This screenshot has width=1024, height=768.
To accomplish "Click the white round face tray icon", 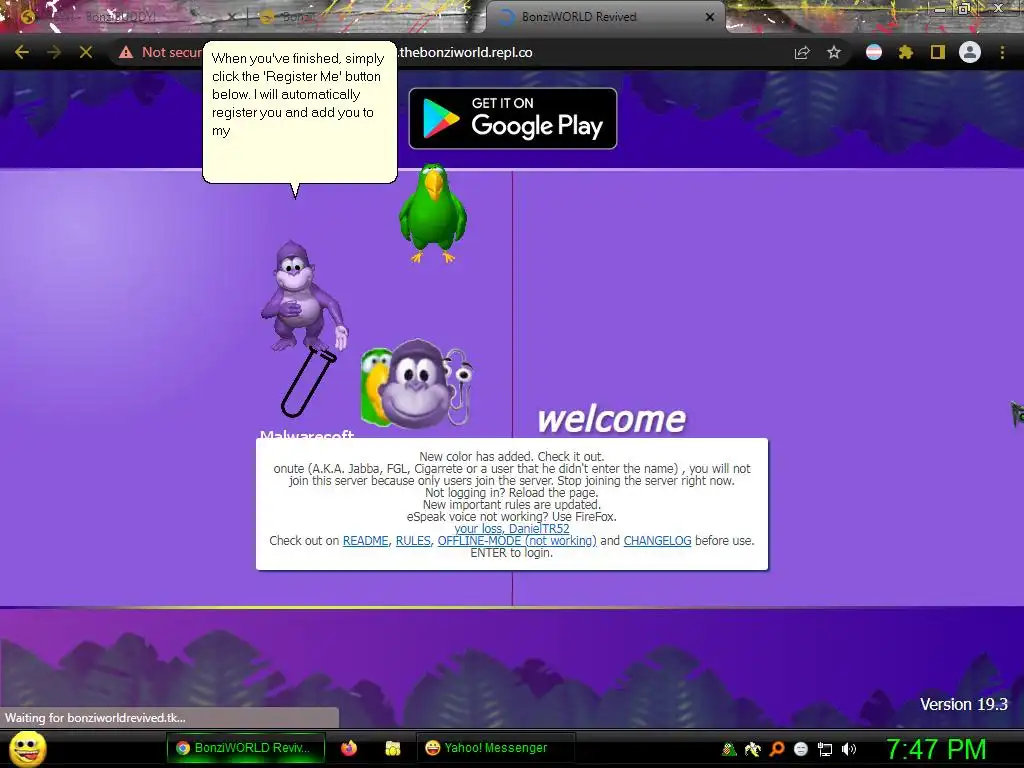I will coord(801,749).
